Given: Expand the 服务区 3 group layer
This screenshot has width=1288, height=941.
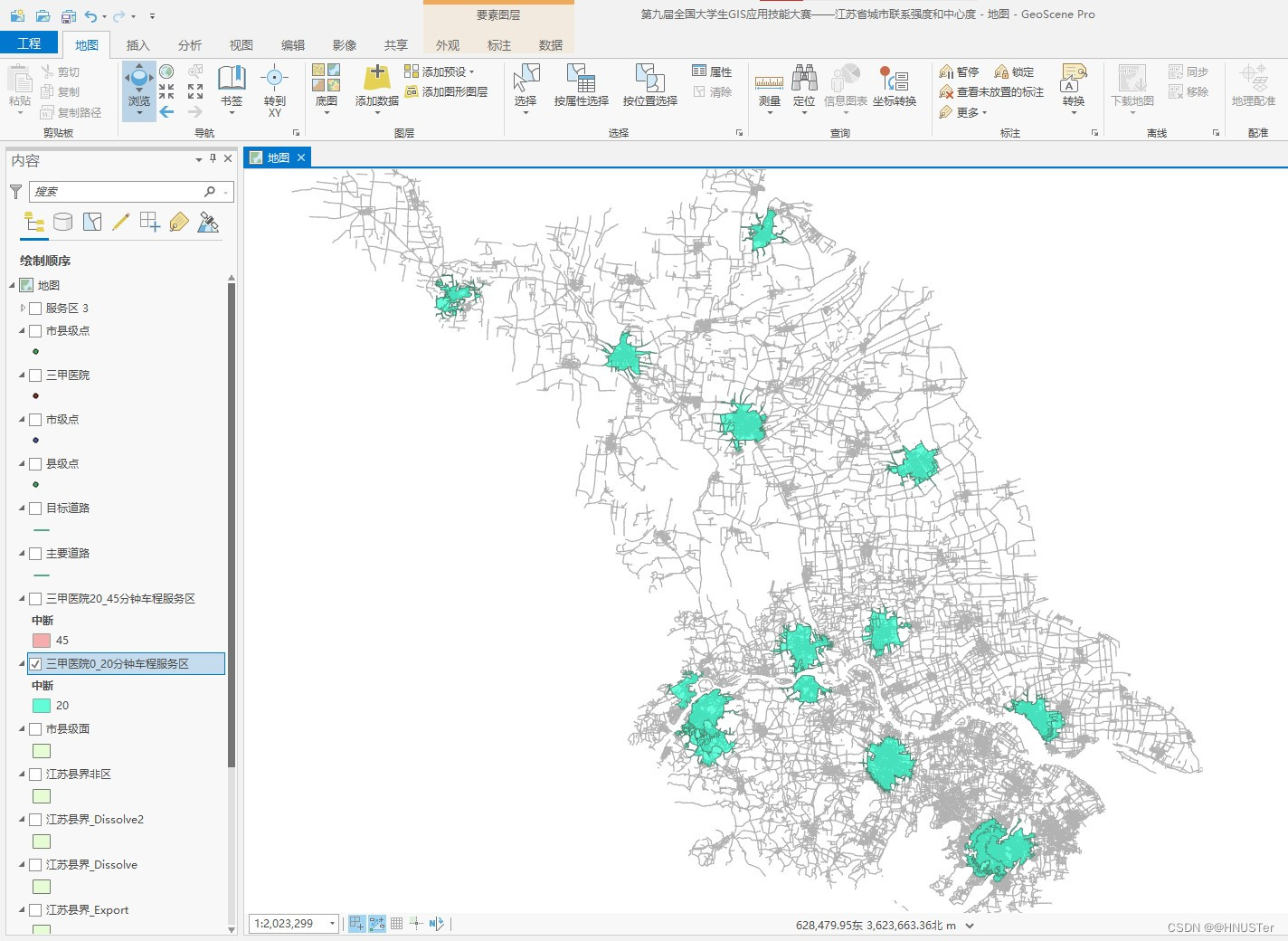Looking at the screenshot, I should pos(23,309).
